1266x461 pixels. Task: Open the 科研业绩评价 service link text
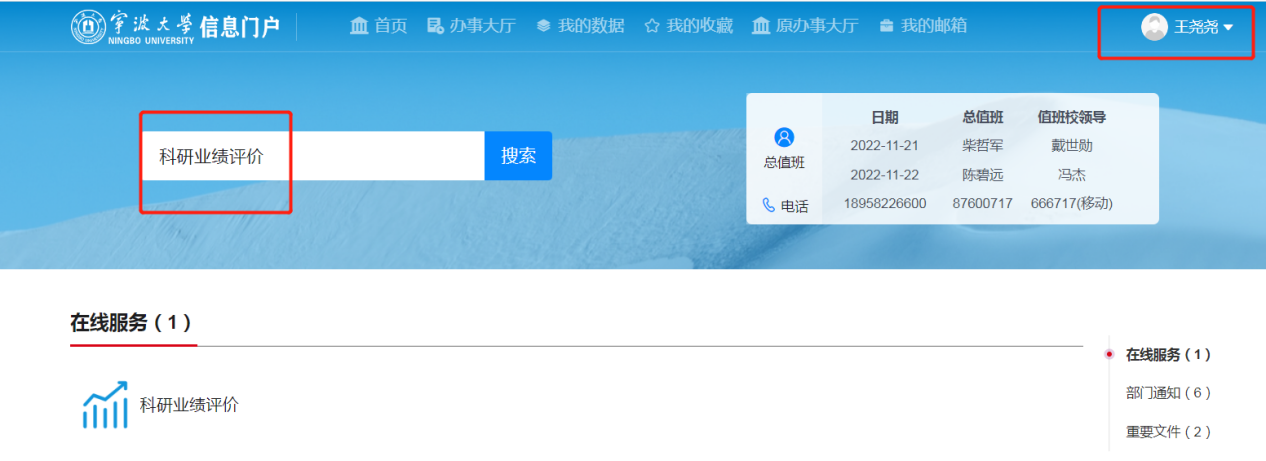point(189,405)
